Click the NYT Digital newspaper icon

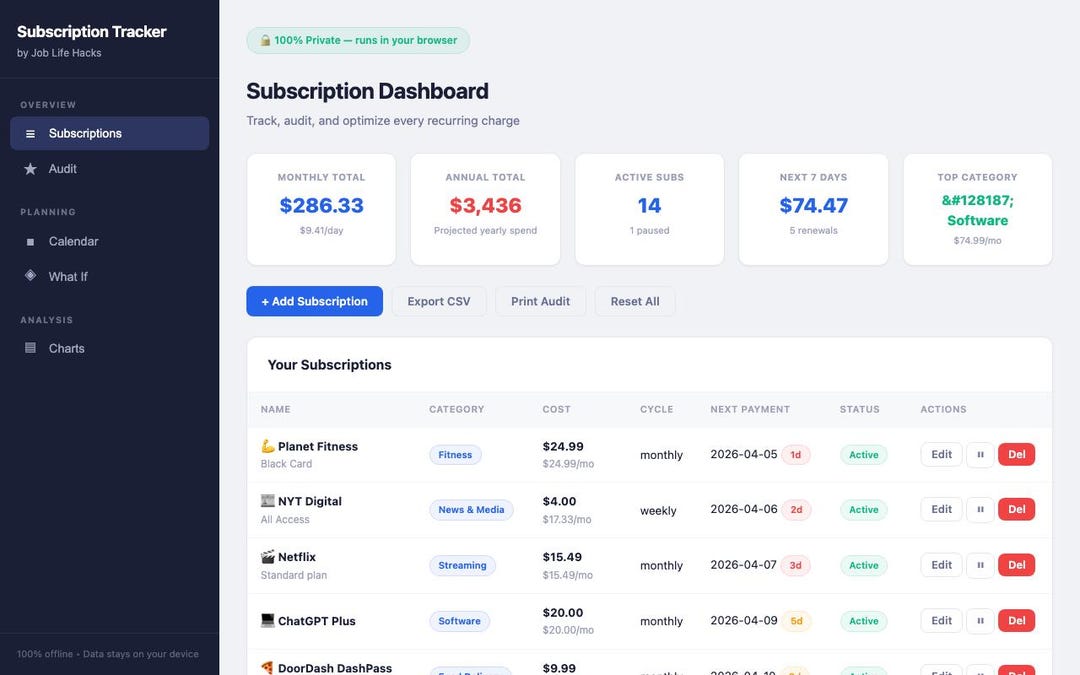coord(268,501)
